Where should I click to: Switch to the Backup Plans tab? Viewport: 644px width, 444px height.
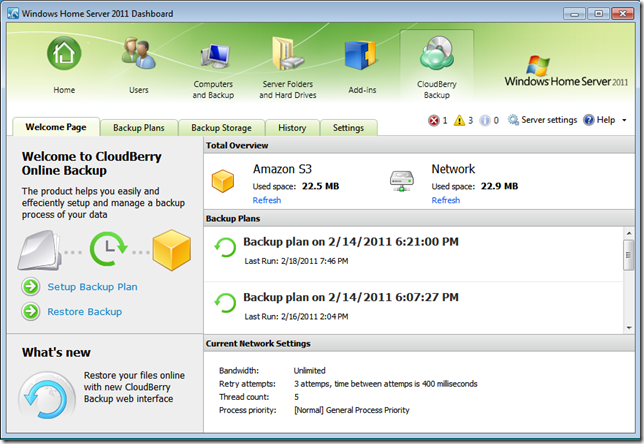139,128
